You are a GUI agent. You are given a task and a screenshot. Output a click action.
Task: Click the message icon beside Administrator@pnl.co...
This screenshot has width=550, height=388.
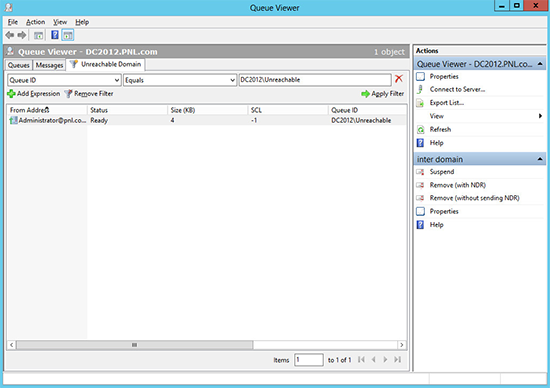click(x=13, y=120)
